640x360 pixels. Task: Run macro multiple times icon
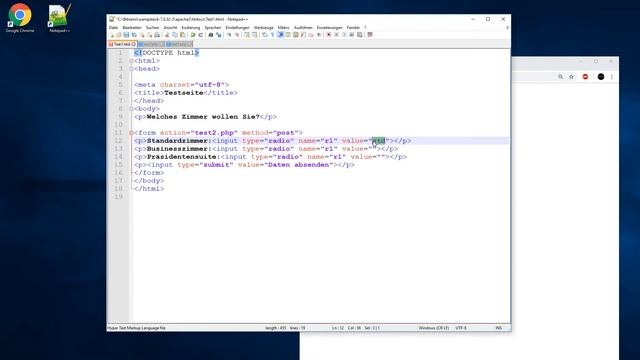tap(352, 35)
